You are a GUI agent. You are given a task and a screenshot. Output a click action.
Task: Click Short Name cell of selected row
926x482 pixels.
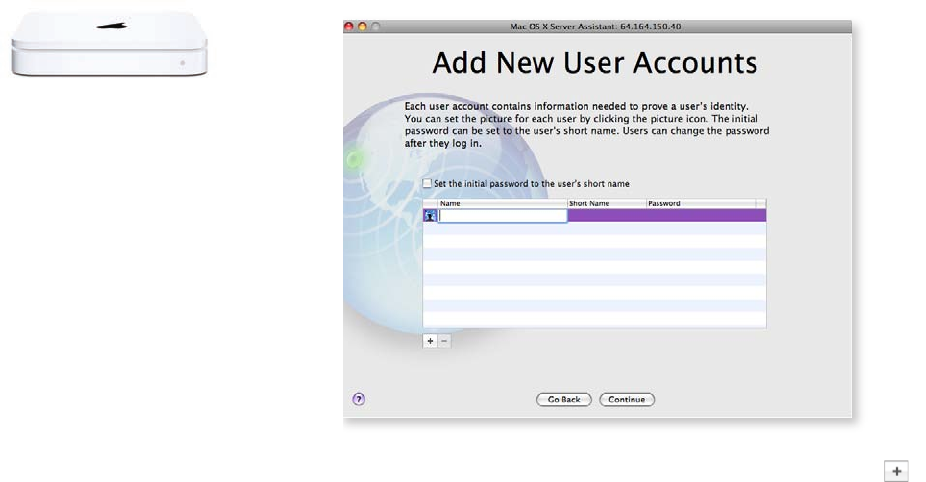(x=607, y=216)
